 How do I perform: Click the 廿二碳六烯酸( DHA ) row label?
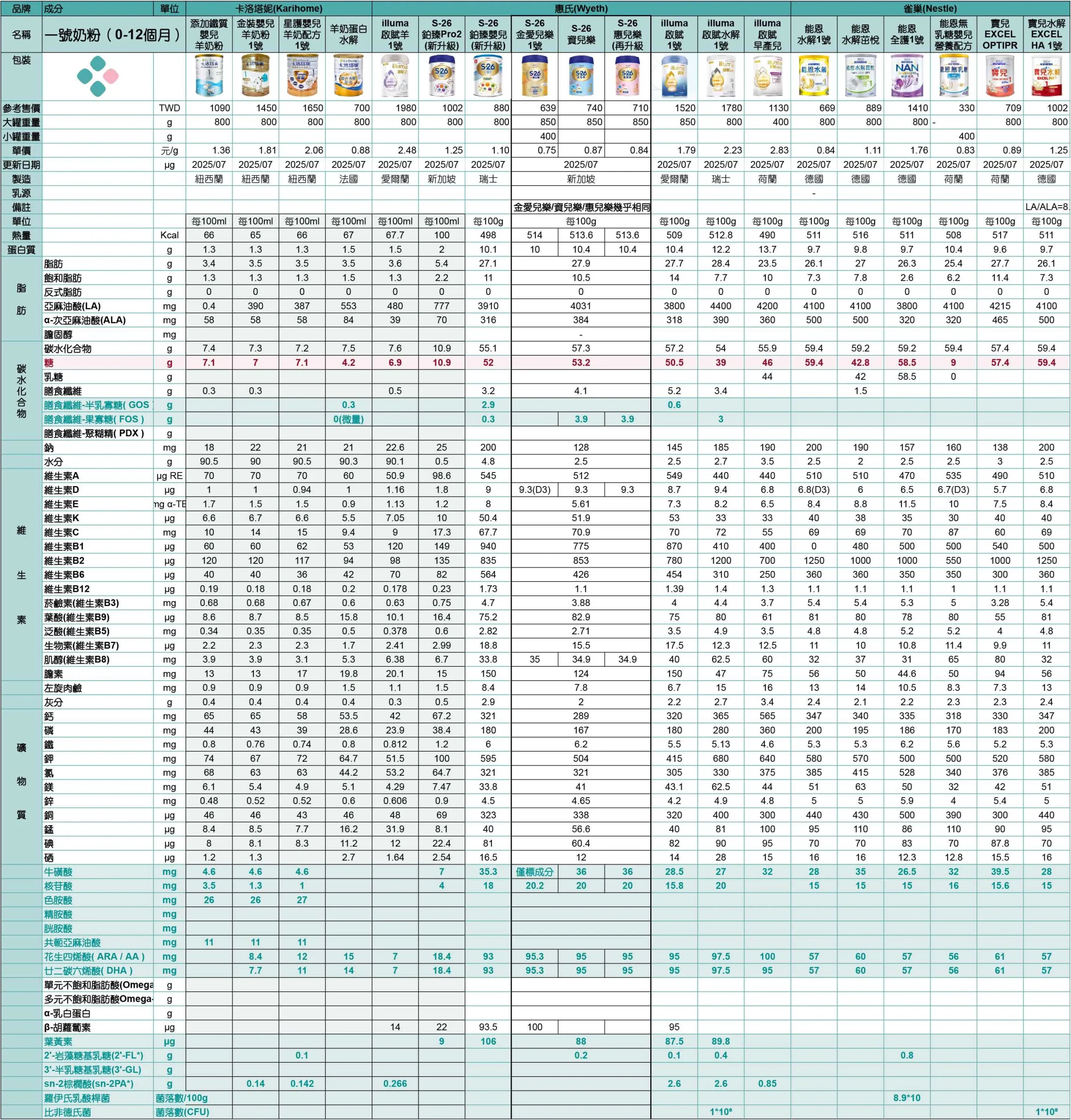[x=88, y=971]
